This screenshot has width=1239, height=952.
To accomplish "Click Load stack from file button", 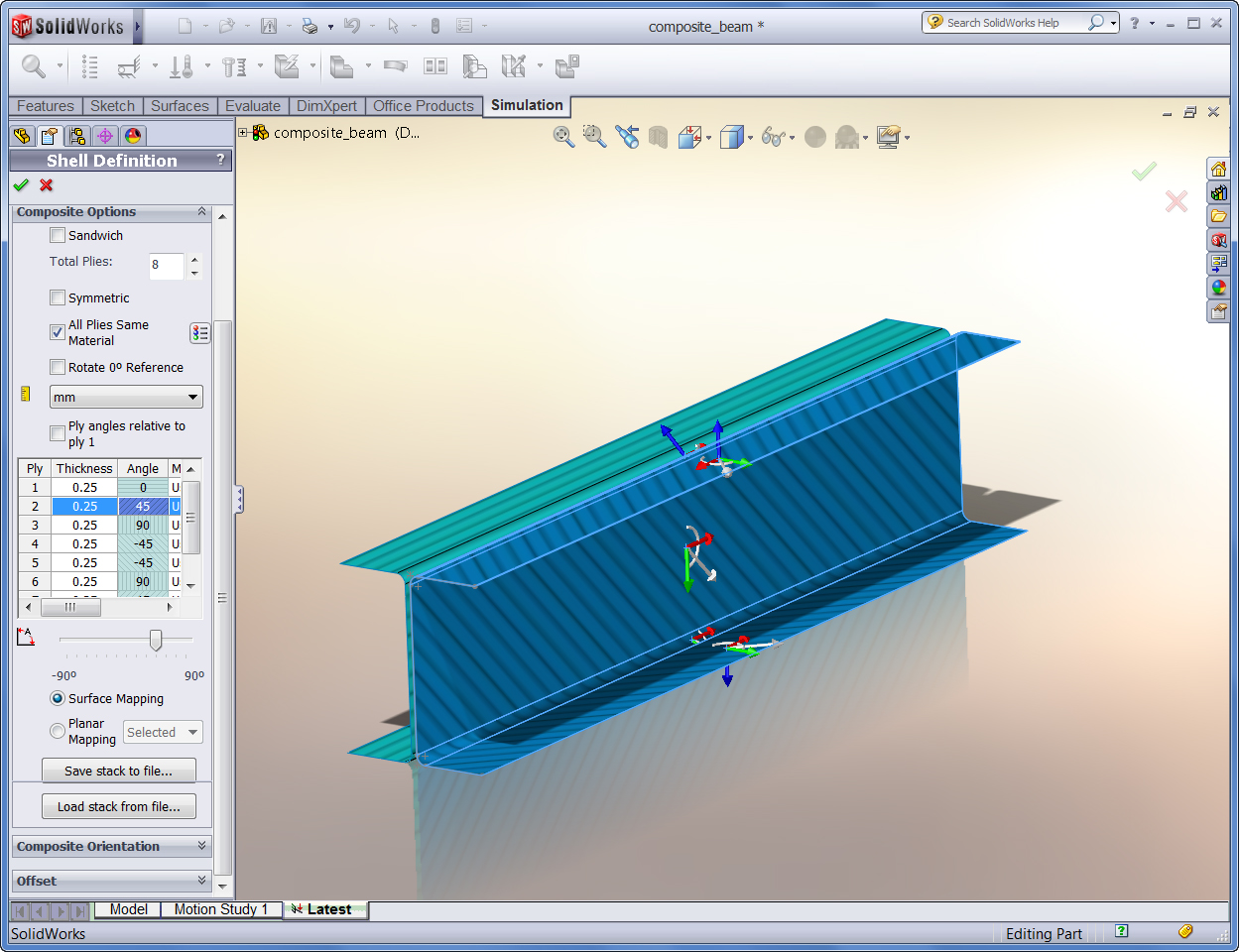I will pyautogui.click(x=118, y=806).
